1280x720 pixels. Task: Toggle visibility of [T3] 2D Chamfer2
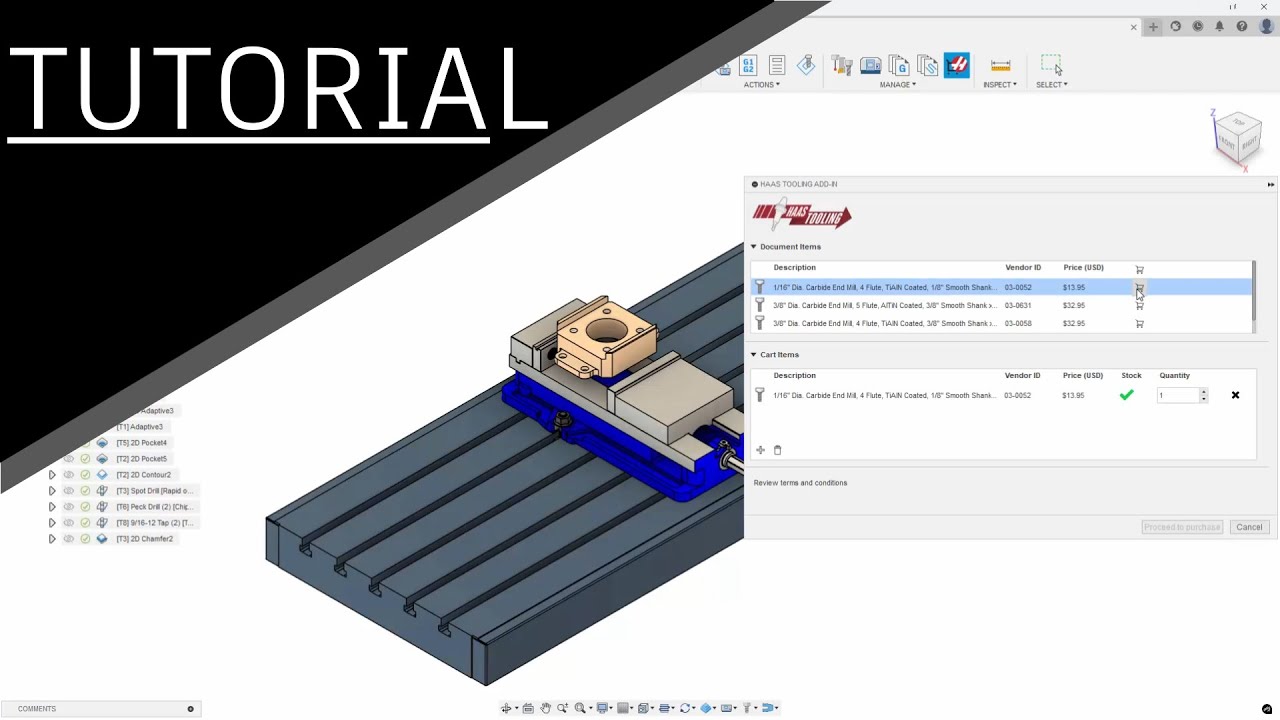click(69, 539)
